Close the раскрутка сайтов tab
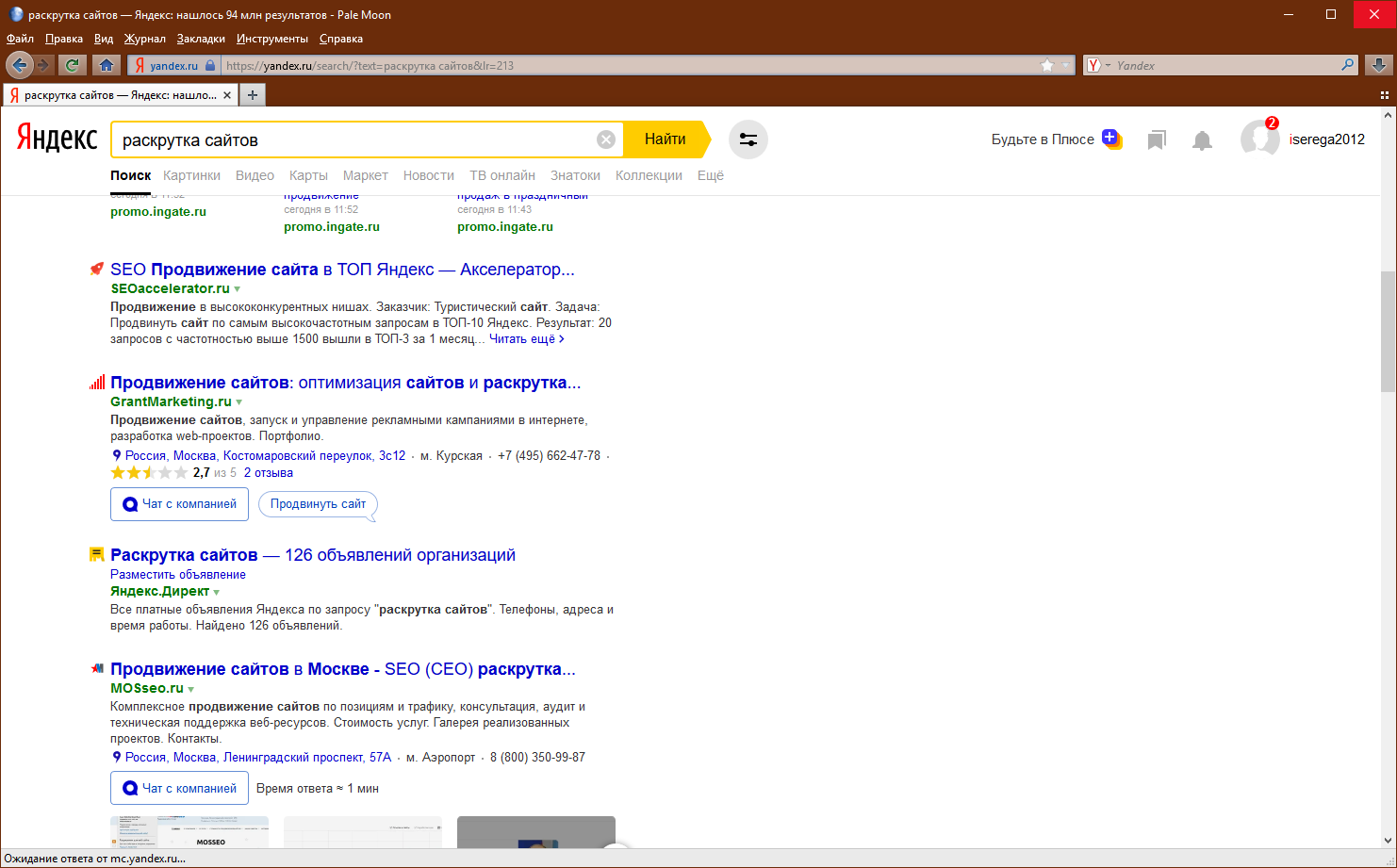 227,95
